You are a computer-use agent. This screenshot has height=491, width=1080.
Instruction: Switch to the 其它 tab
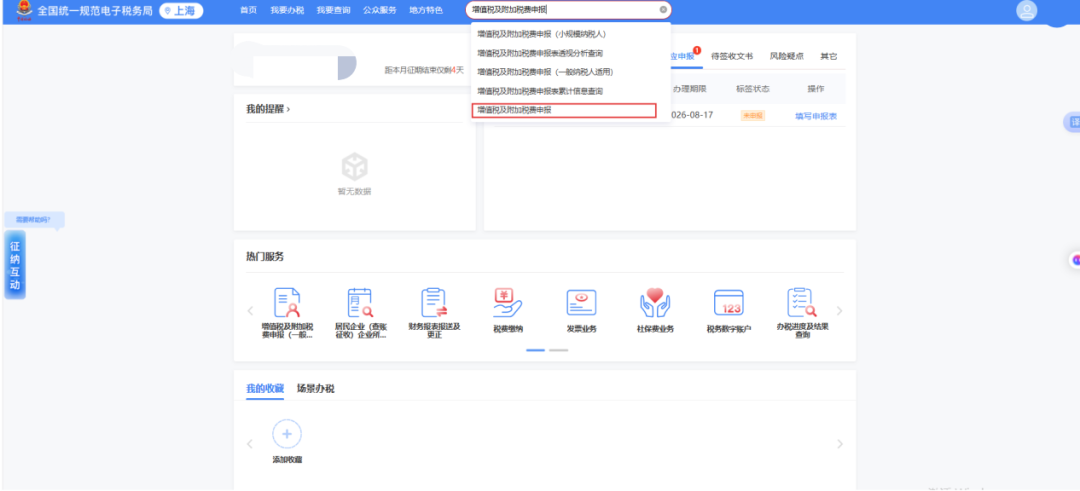(829, 56)
